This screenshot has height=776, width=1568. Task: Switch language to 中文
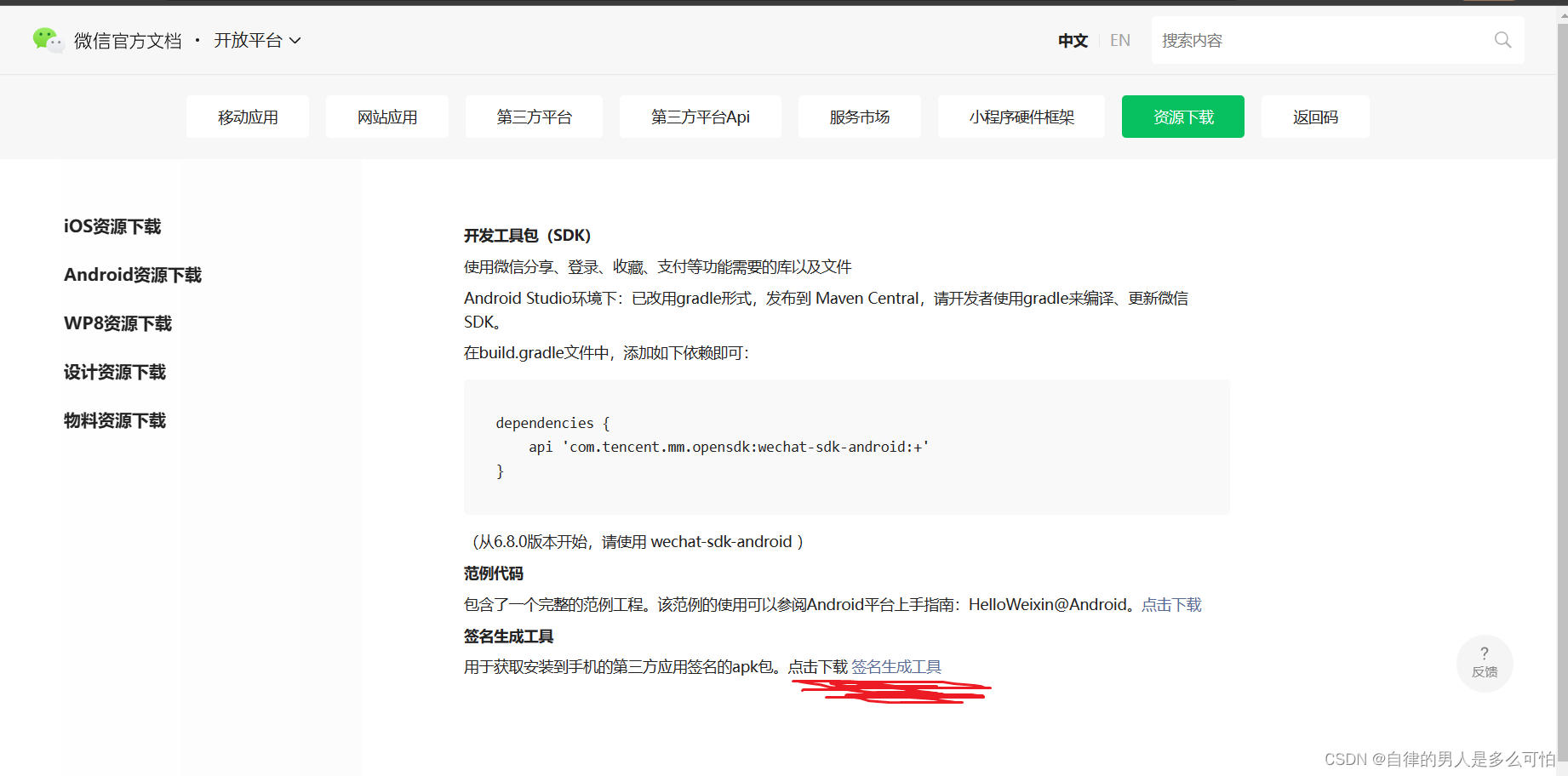pyautogui.click(x=1073, y=40)
